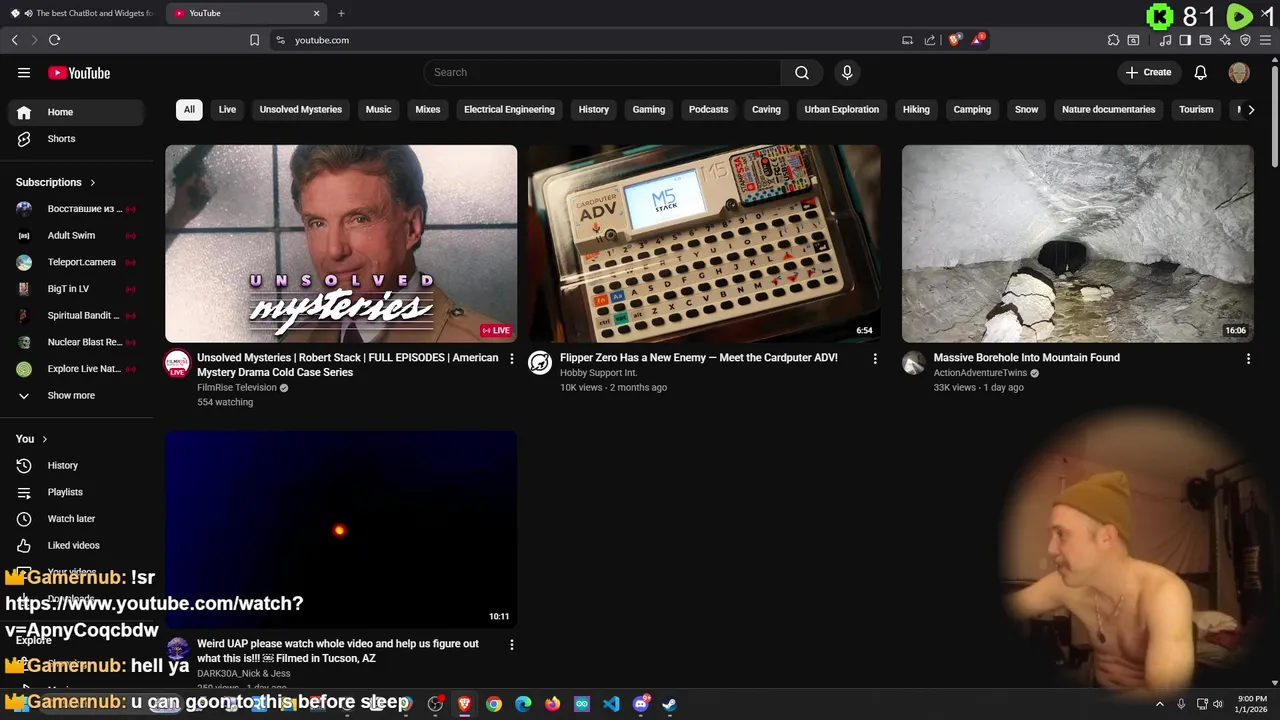Open Brave Shields lion icon
The image size is (1280, 720).
pos(955,40)
